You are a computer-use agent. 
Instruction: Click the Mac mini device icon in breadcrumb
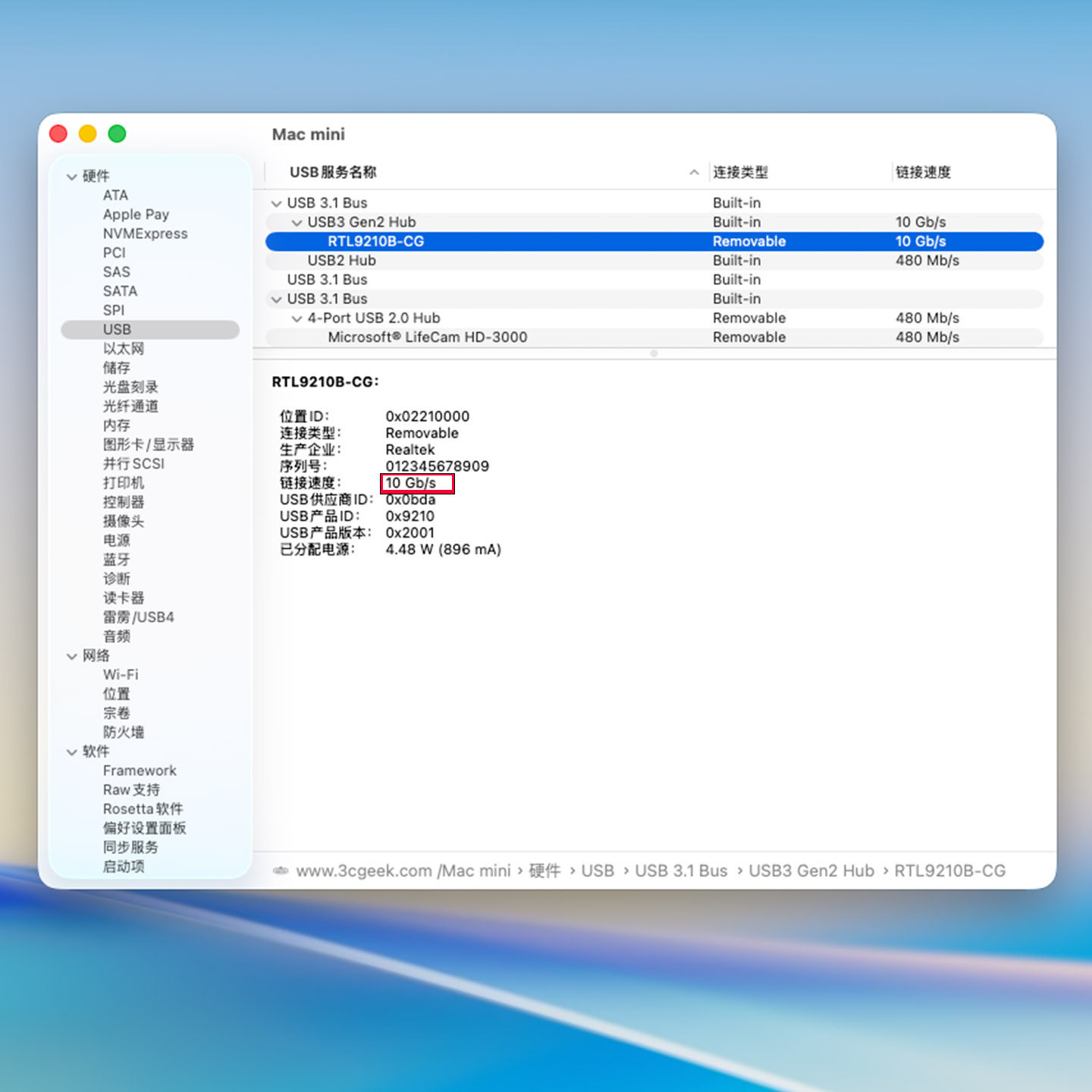pos(281,871)
